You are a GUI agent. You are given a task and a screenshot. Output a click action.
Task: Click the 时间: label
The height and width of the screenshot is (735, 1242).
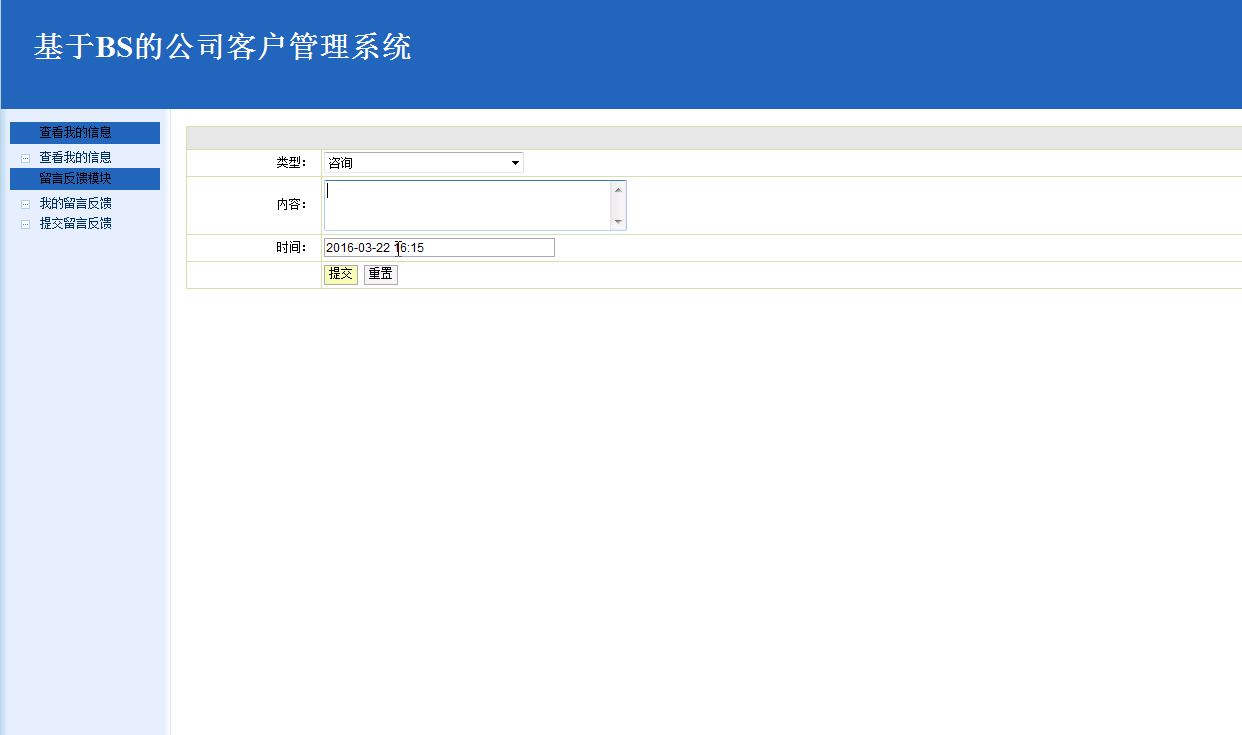point(291,248)
